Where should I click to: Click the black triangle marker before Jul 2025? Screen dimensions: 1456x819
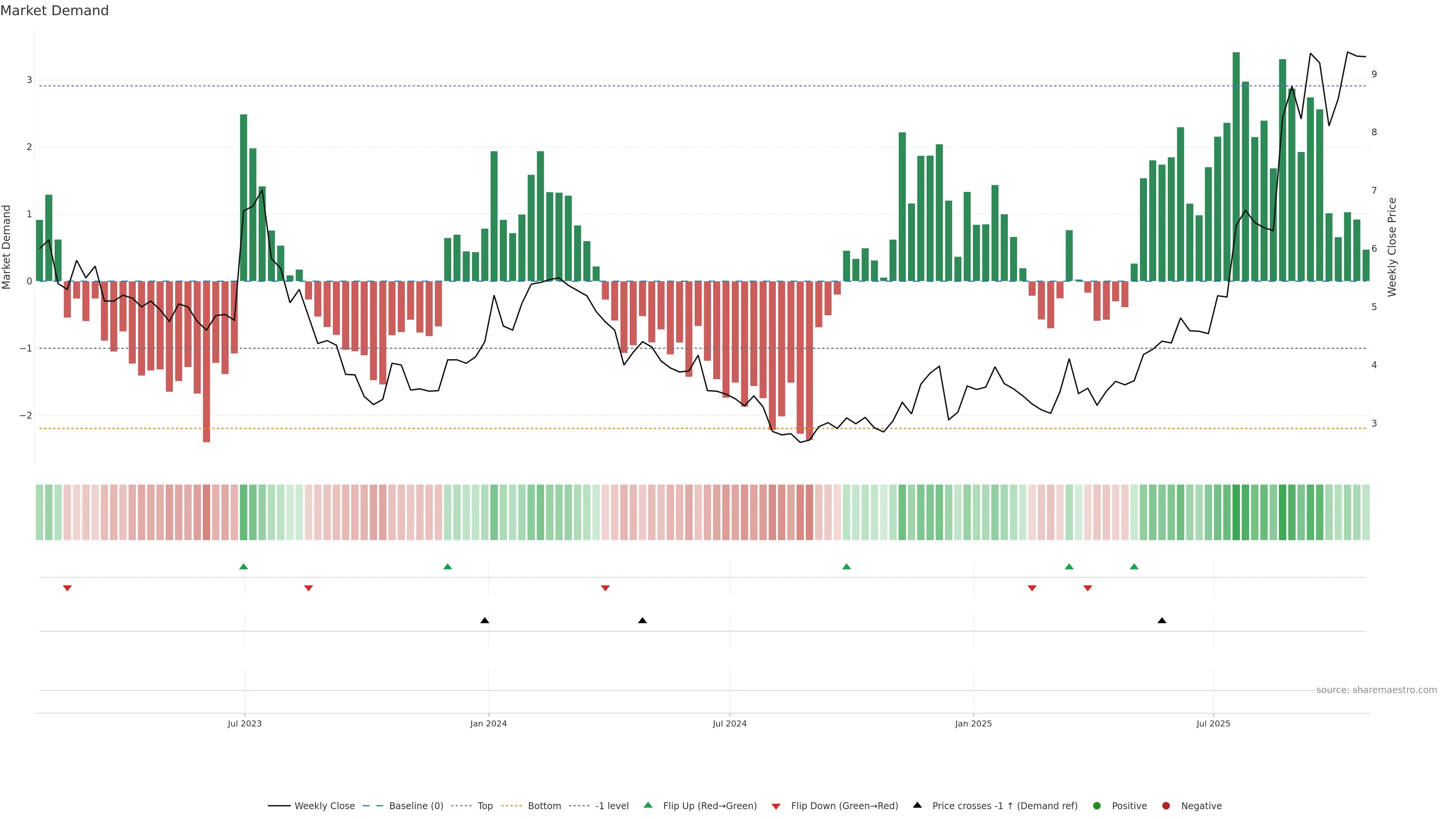[x=1161, y=621]
